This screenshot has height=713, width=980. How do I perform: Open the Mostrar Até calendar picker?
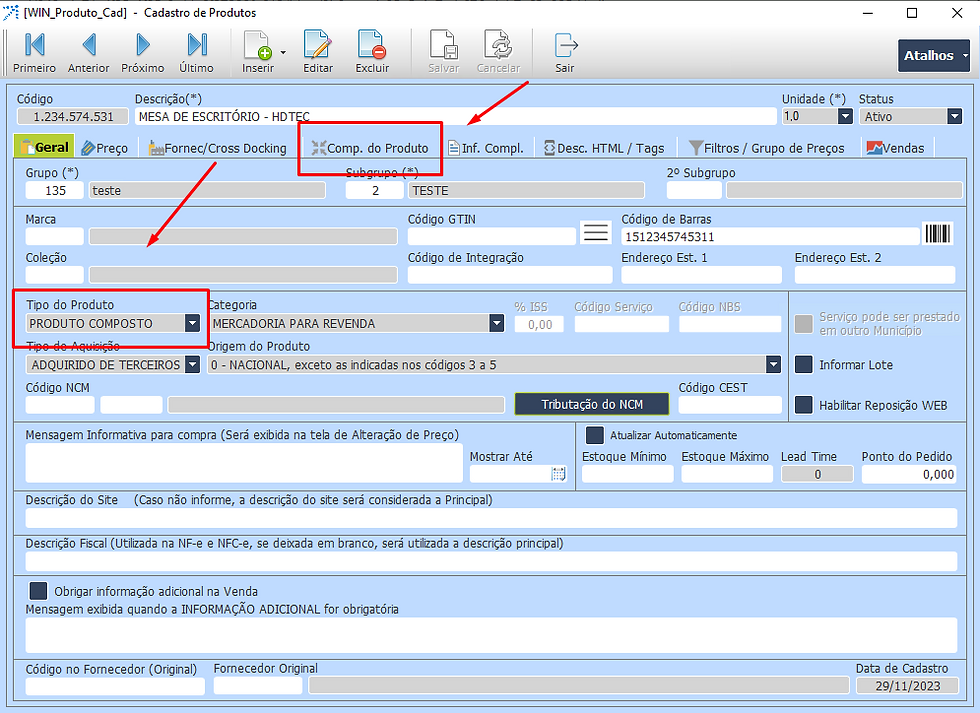pyautogui.click(x=558, y=474)
